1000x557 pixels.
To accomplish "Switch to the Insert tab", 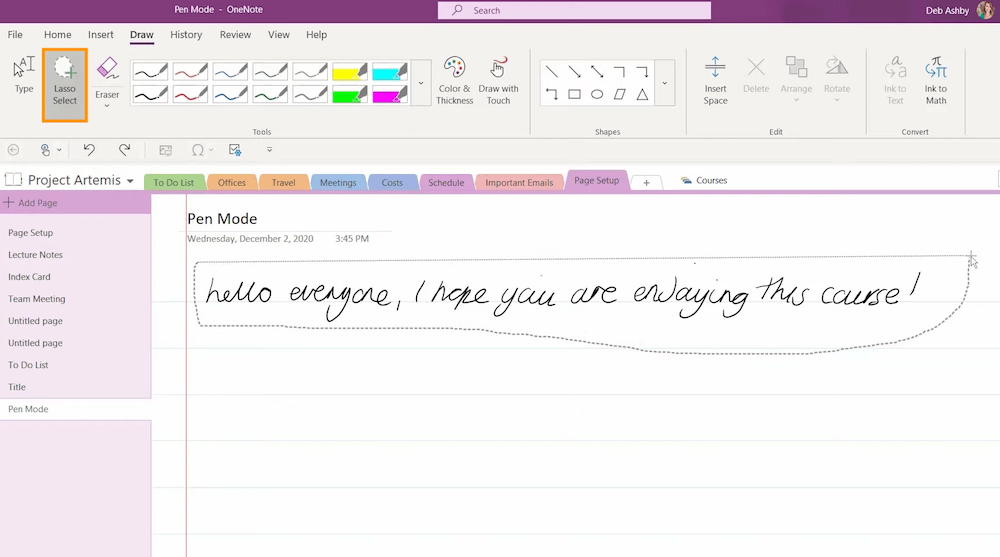I will (x=101, y=34).
